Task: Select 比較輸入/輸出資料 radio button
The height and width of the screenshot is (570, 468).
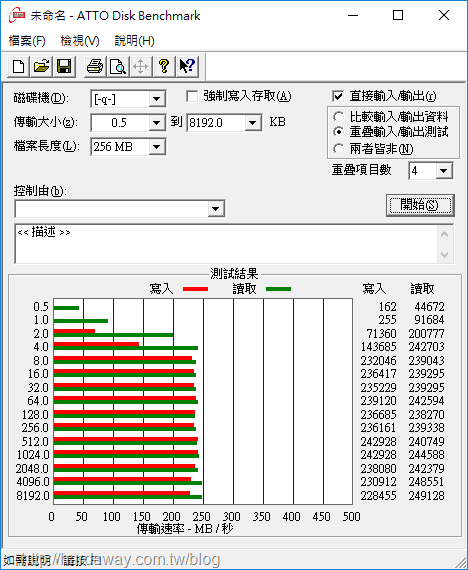Action: pyautogui.click(x=339, y=117)
